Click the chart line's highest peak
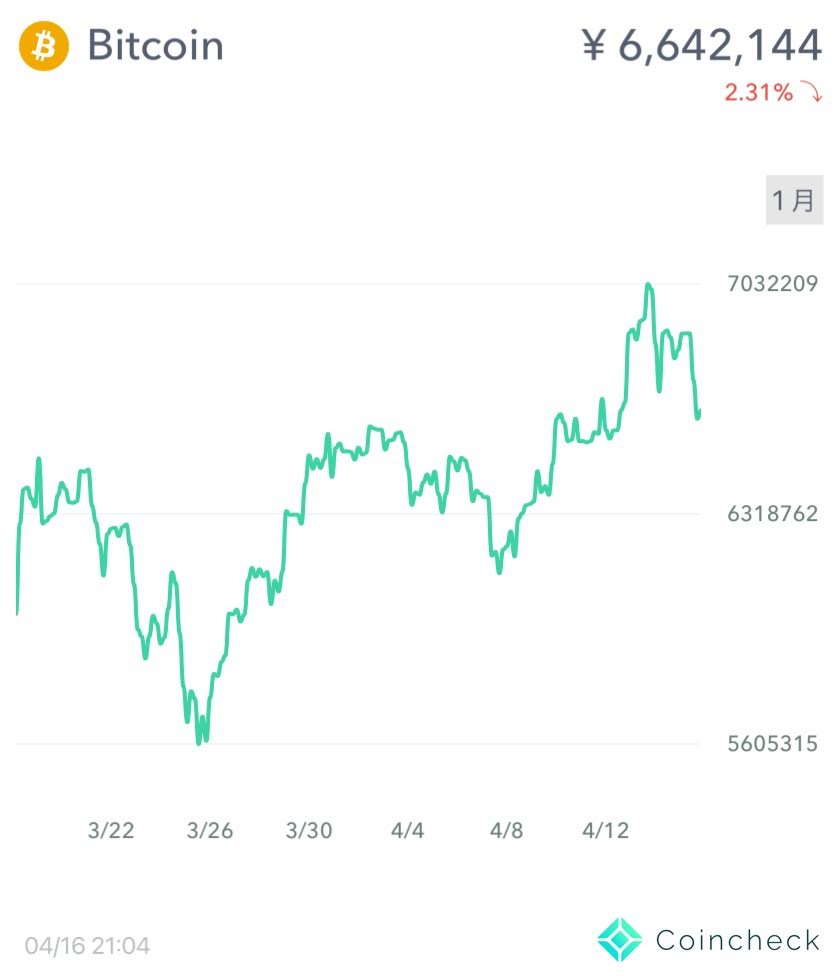The width and height of the screenshot is (840, 976). [649, 285]
